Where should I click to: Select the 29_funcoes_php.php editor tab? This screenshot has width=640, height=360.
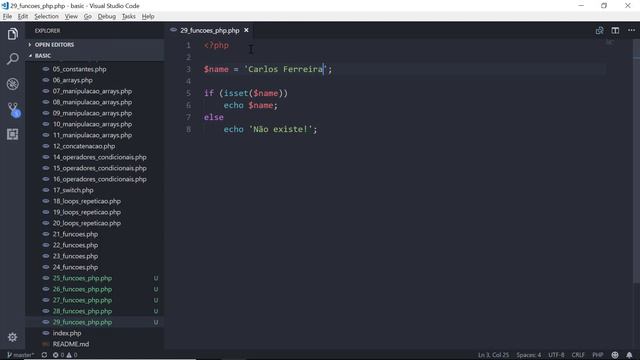click(209, 31)
